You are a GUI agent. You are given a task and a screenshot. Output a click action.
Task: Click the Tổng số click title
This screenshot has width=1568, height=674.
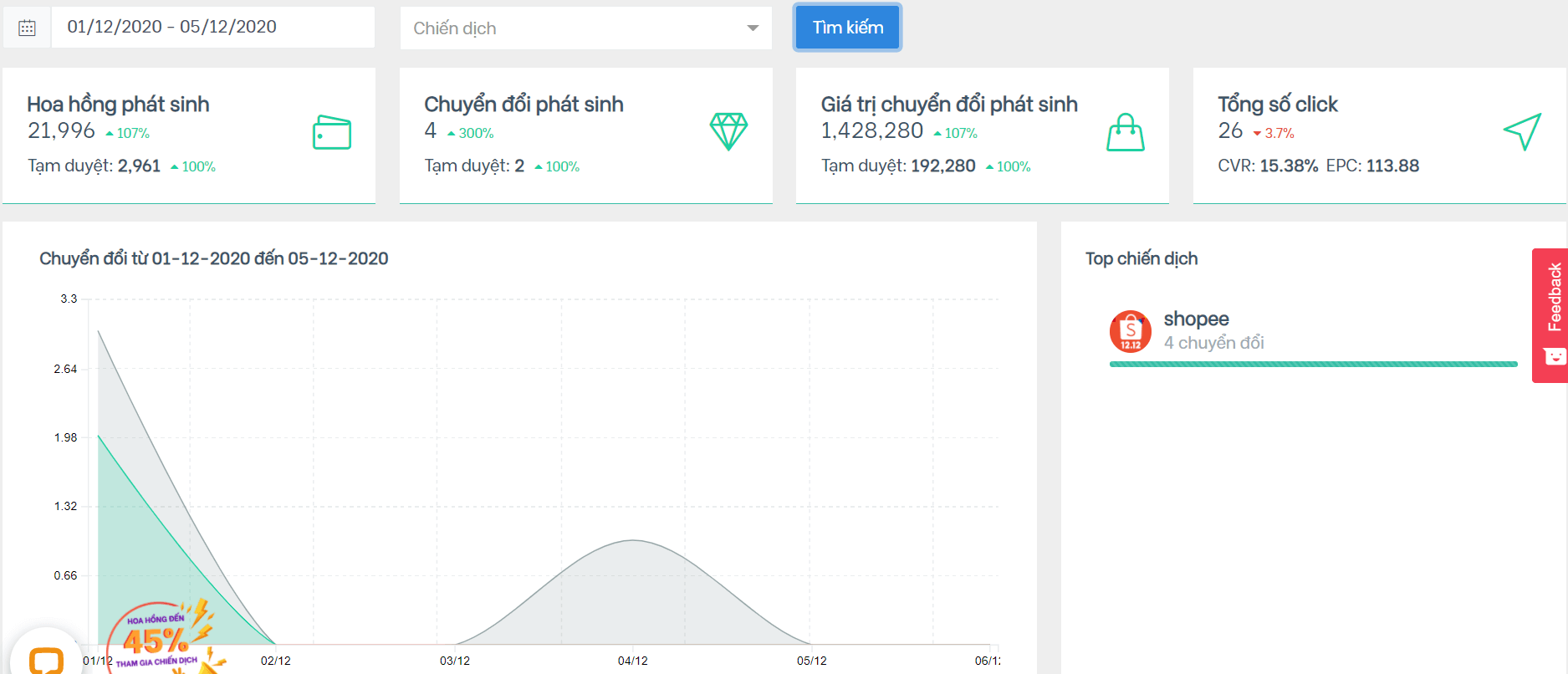[1277, 105]
